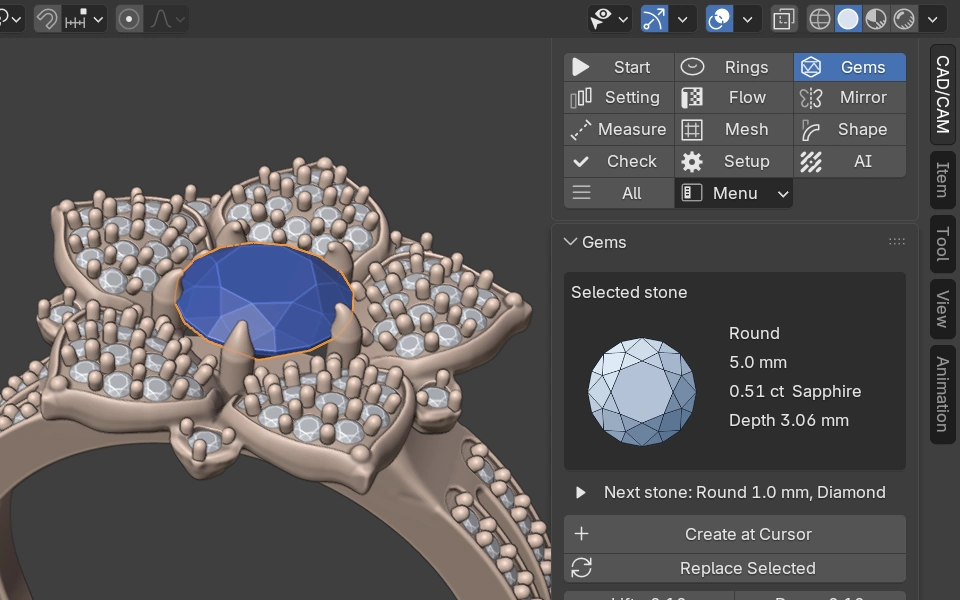
Task: Open the shading options dropdown arrow
Action: pos(932,19)
